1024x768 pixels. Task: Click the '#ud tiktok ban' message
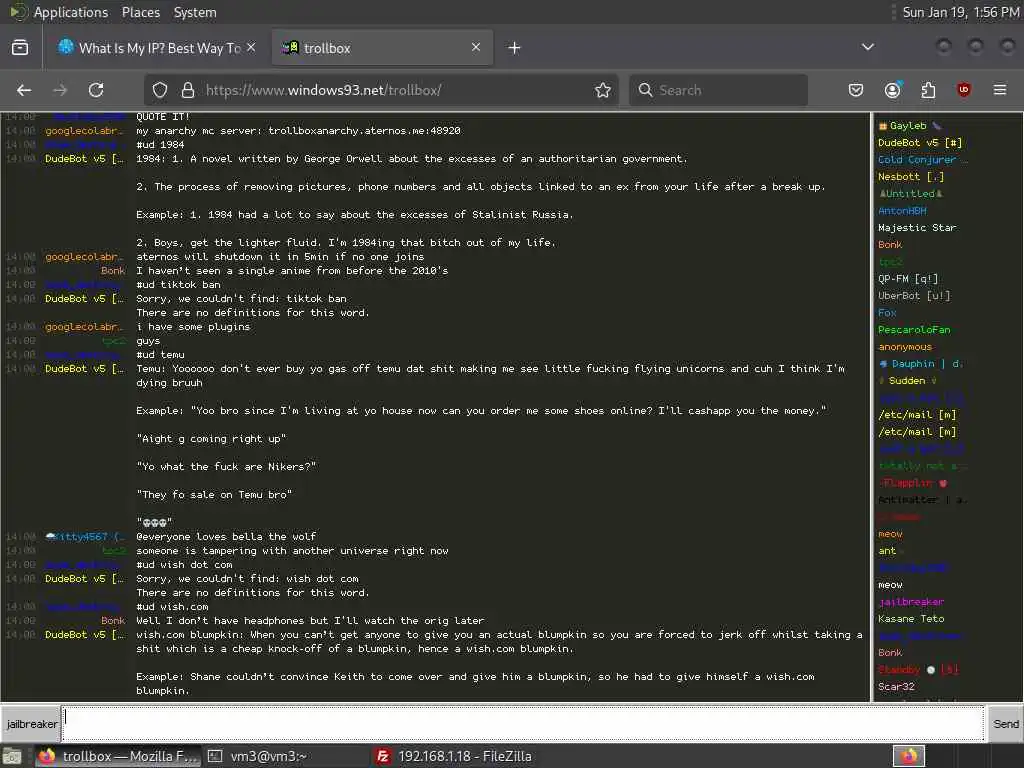178,285
